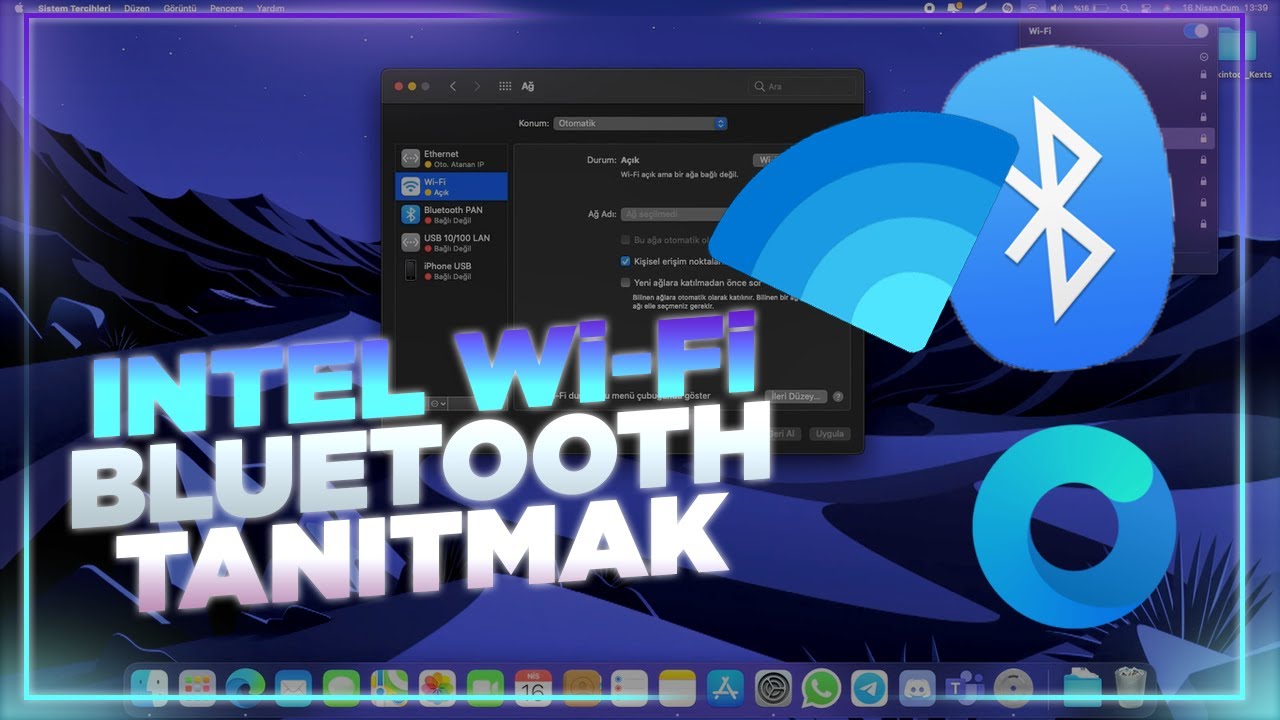The image size is (1280, 720).
Task: Tick the 'Yeni ağlara katılmadan önce sor' checkbox
Action: click(x=625, y=283)
